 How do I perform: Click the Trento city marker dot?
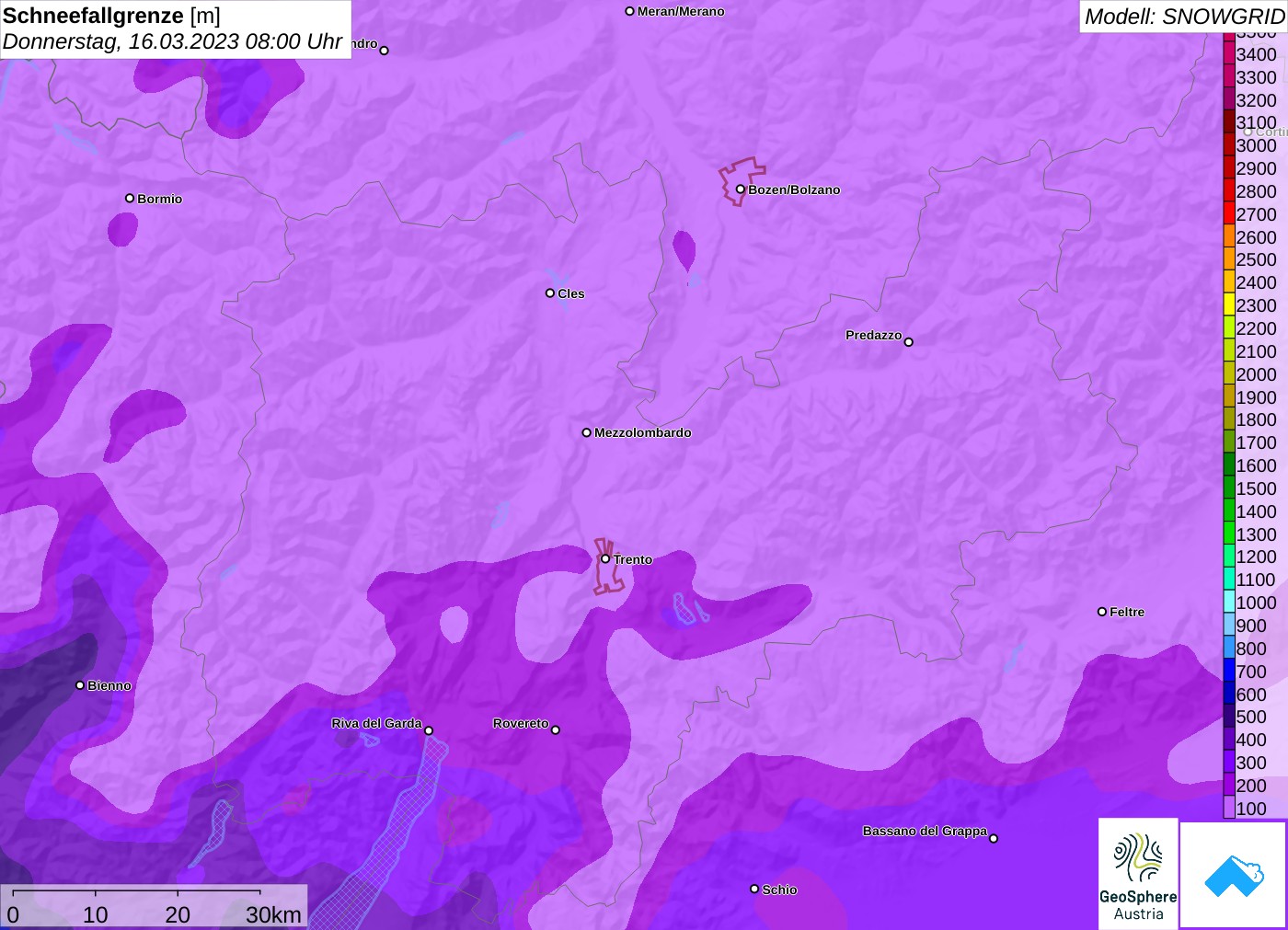click(x=605, y=558)
